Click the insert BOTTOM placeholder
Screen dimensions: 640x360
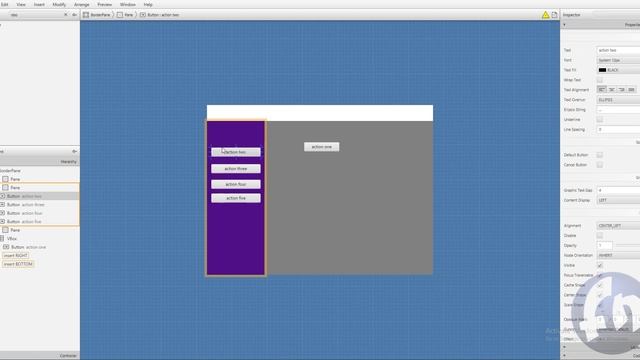click(18, 264)
